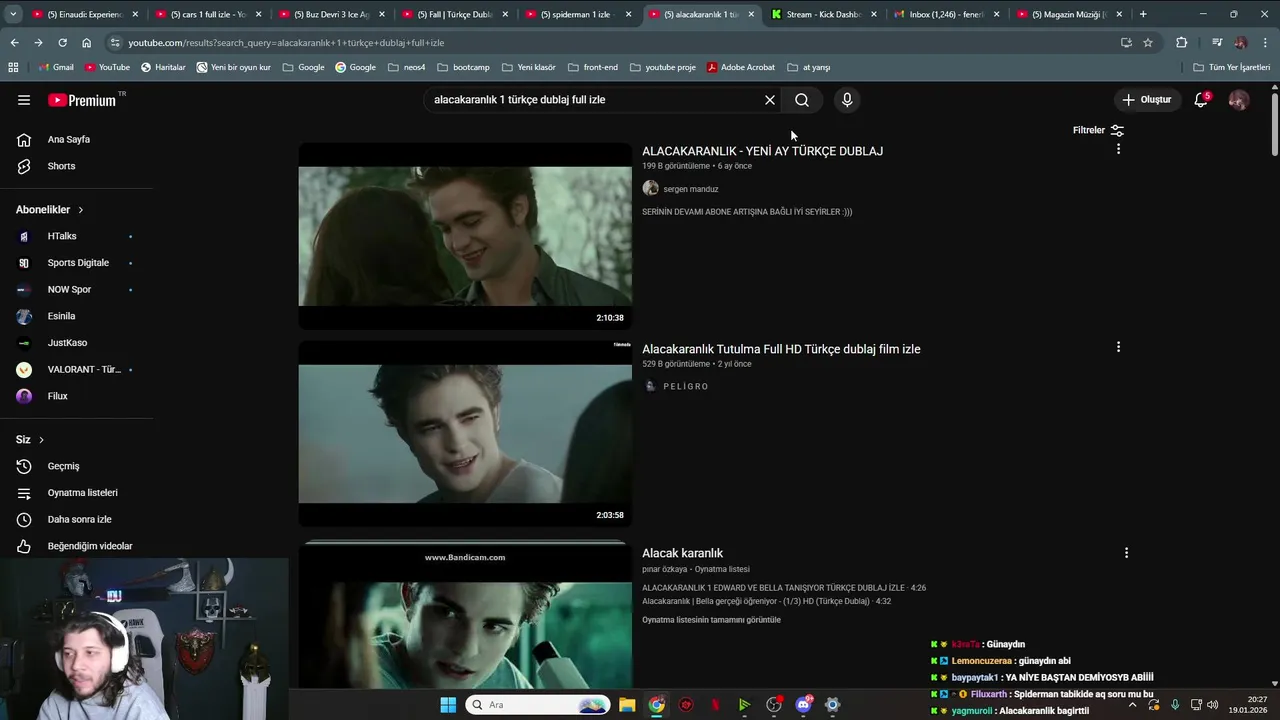Clear the search box with the X
The height and width of the screenshot is (720, 1280).
point(770,100)
